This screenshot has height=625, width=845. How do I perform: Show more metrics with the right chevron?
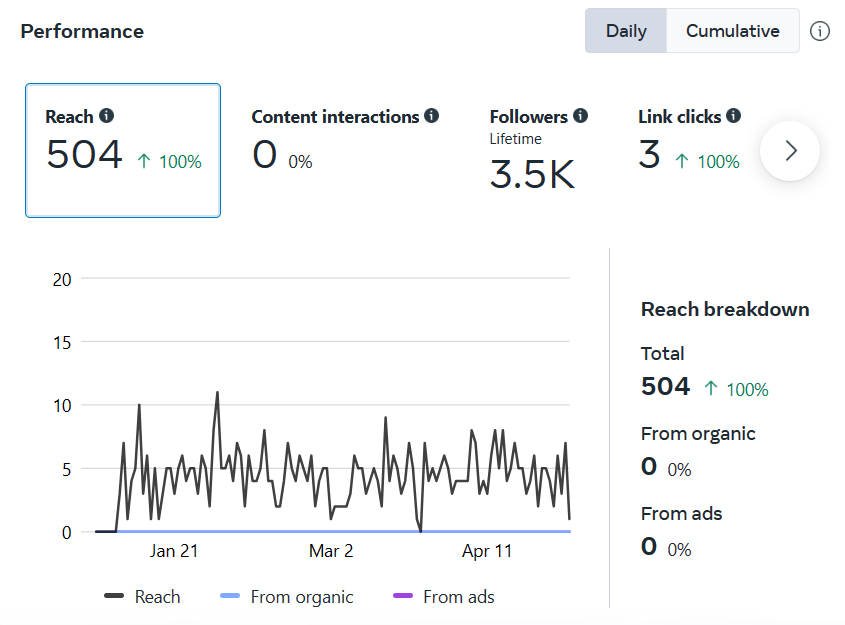click(x=790, y=151)
